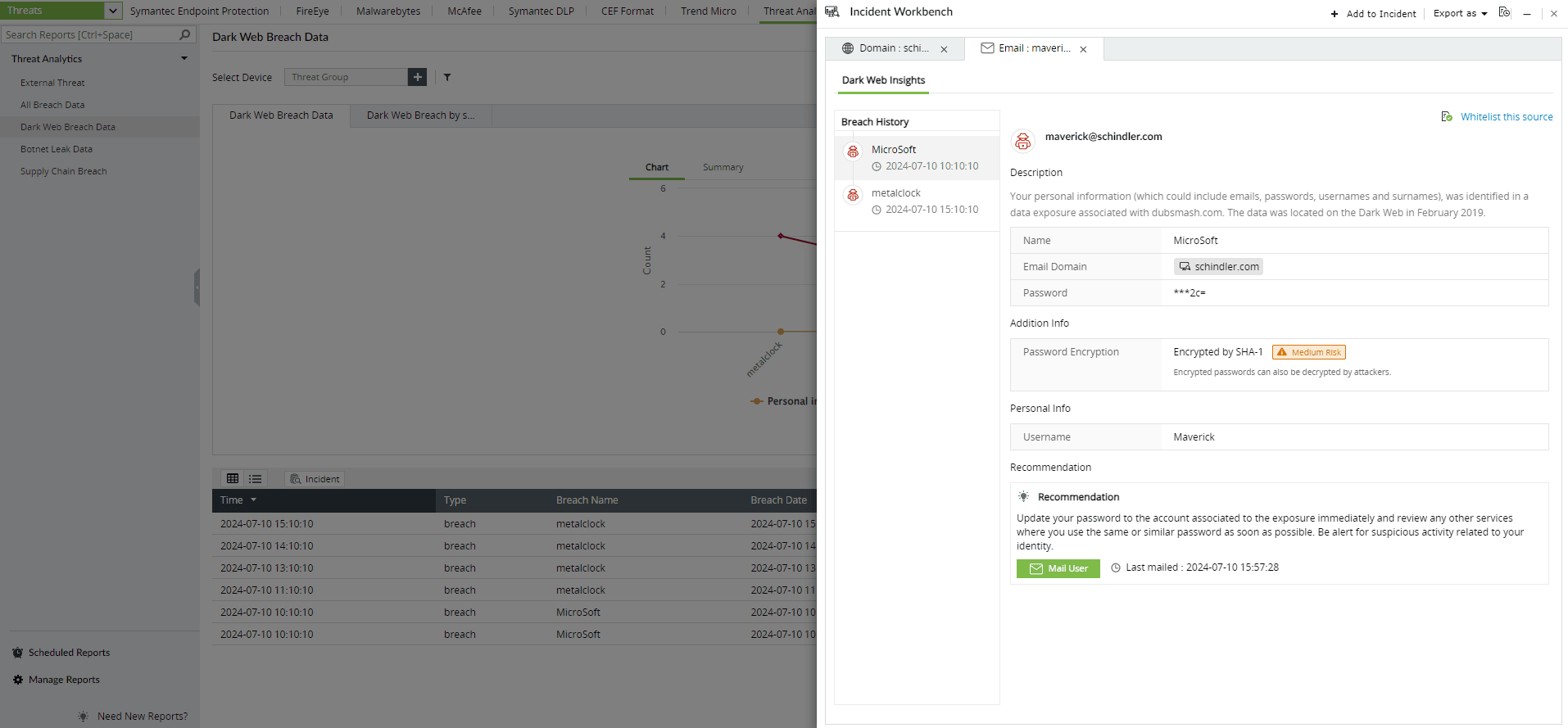Minimize the Incident Workbench panel

coord(1527,14)
